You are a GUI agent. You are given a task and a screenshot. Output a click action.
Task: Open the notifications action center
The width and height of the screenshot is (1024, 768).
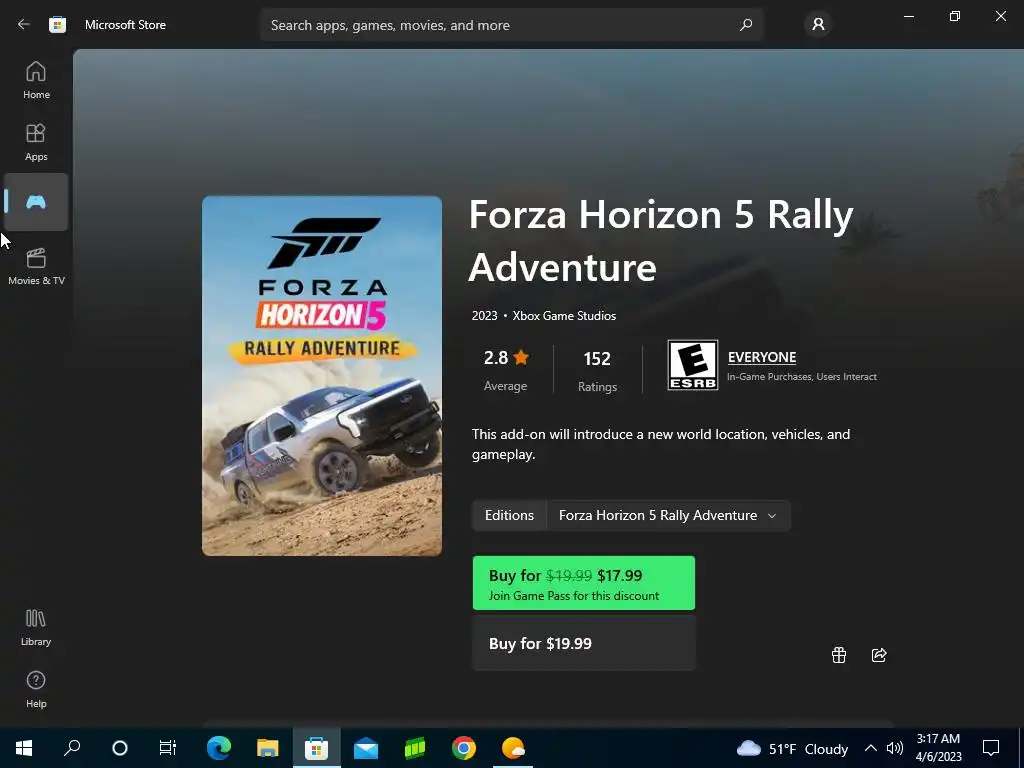[x=991, y=748]
